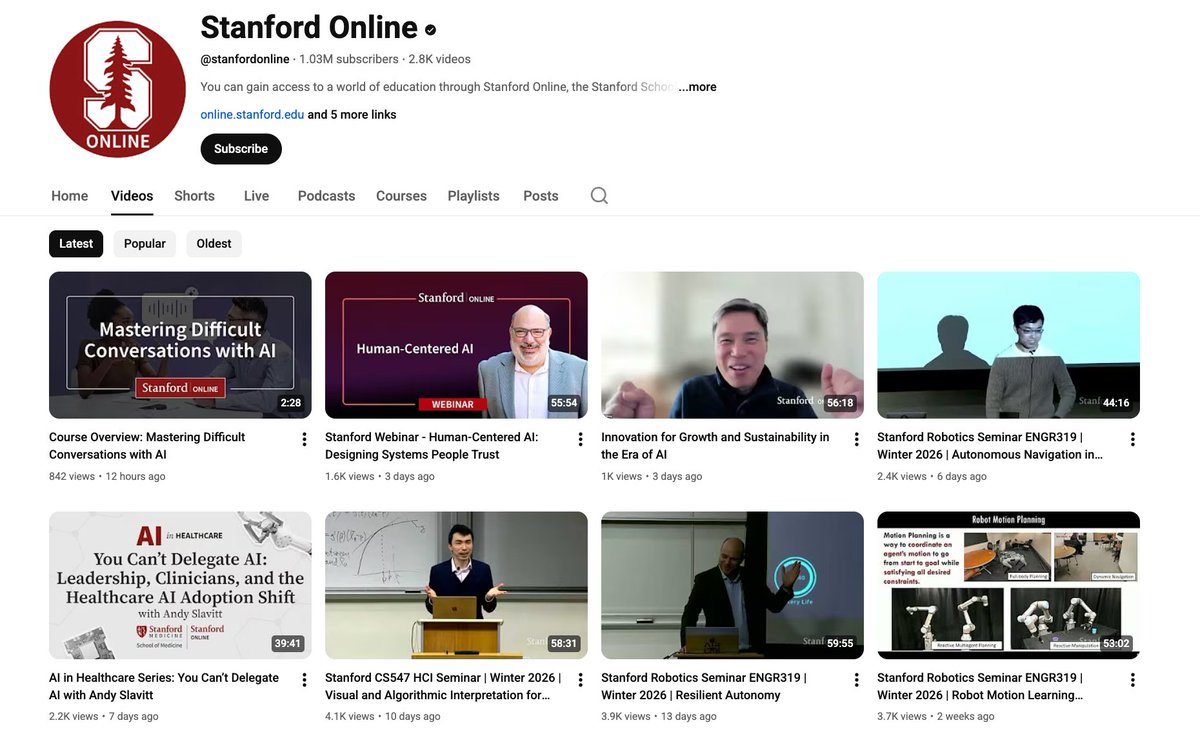Open 'AI in Healthcare Series' video title
1200x736 pixels.
click(164, 686)
